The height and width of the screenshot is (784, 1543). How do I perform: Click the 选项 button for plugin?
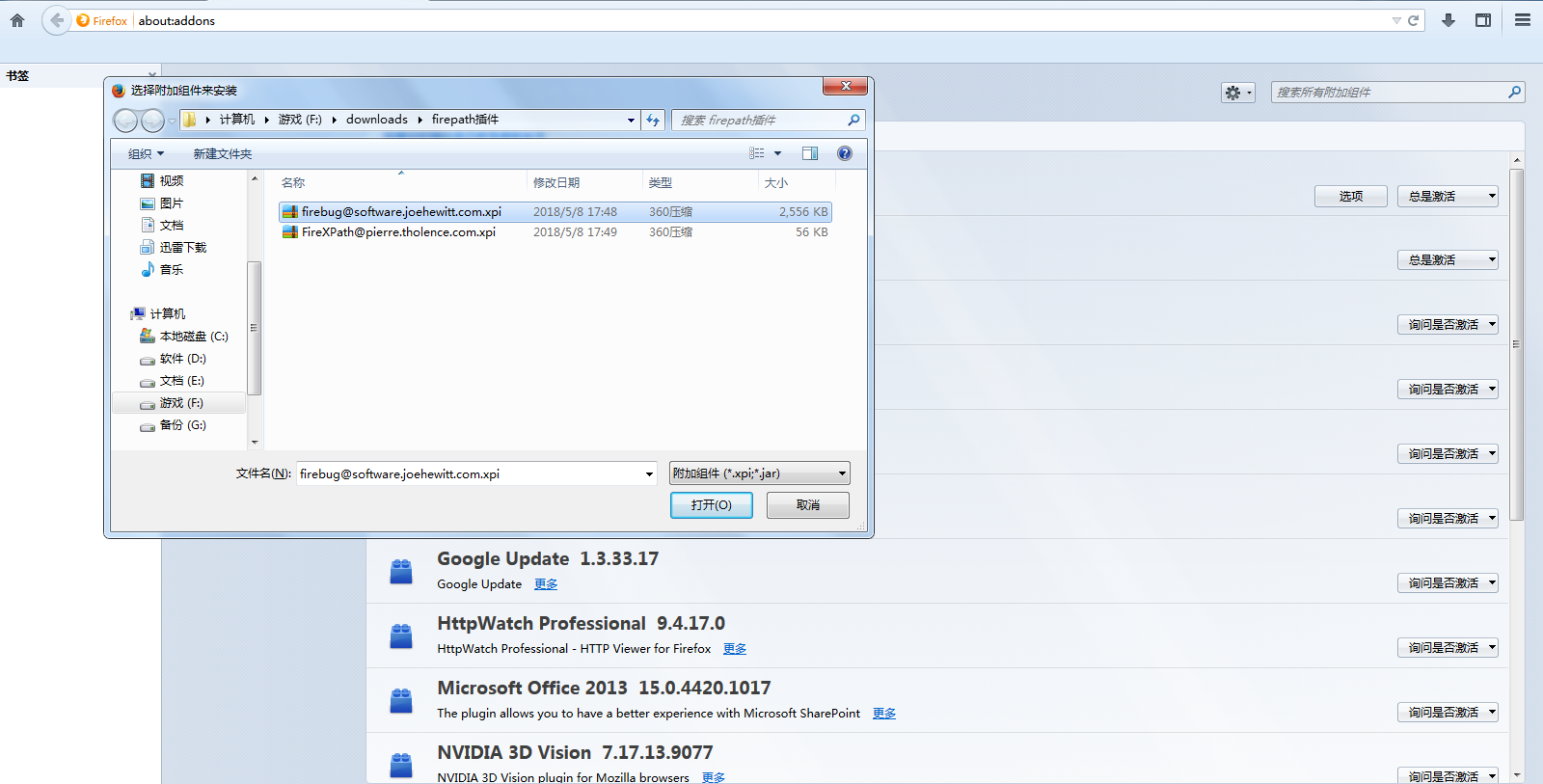pyautogui.click(x=1351, y=196)
